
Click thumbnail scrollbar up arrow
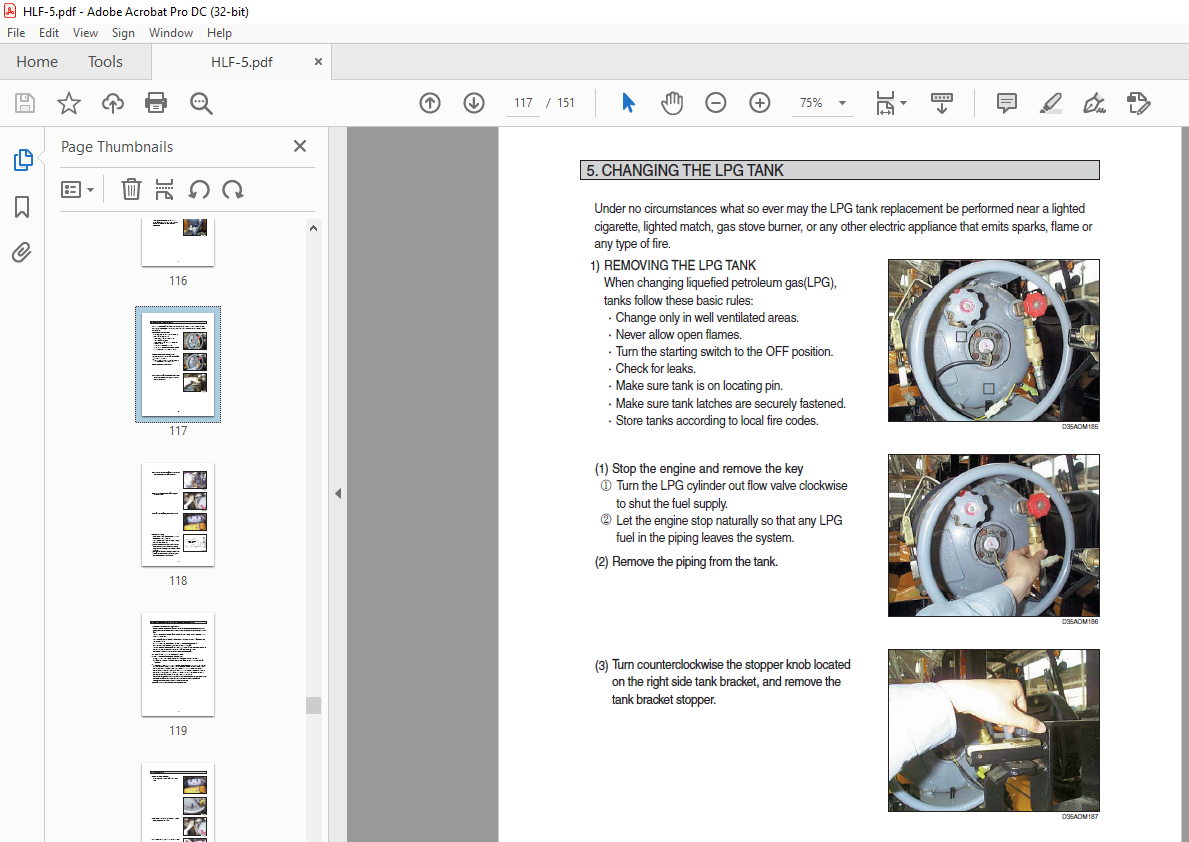[x=313, y=228]
